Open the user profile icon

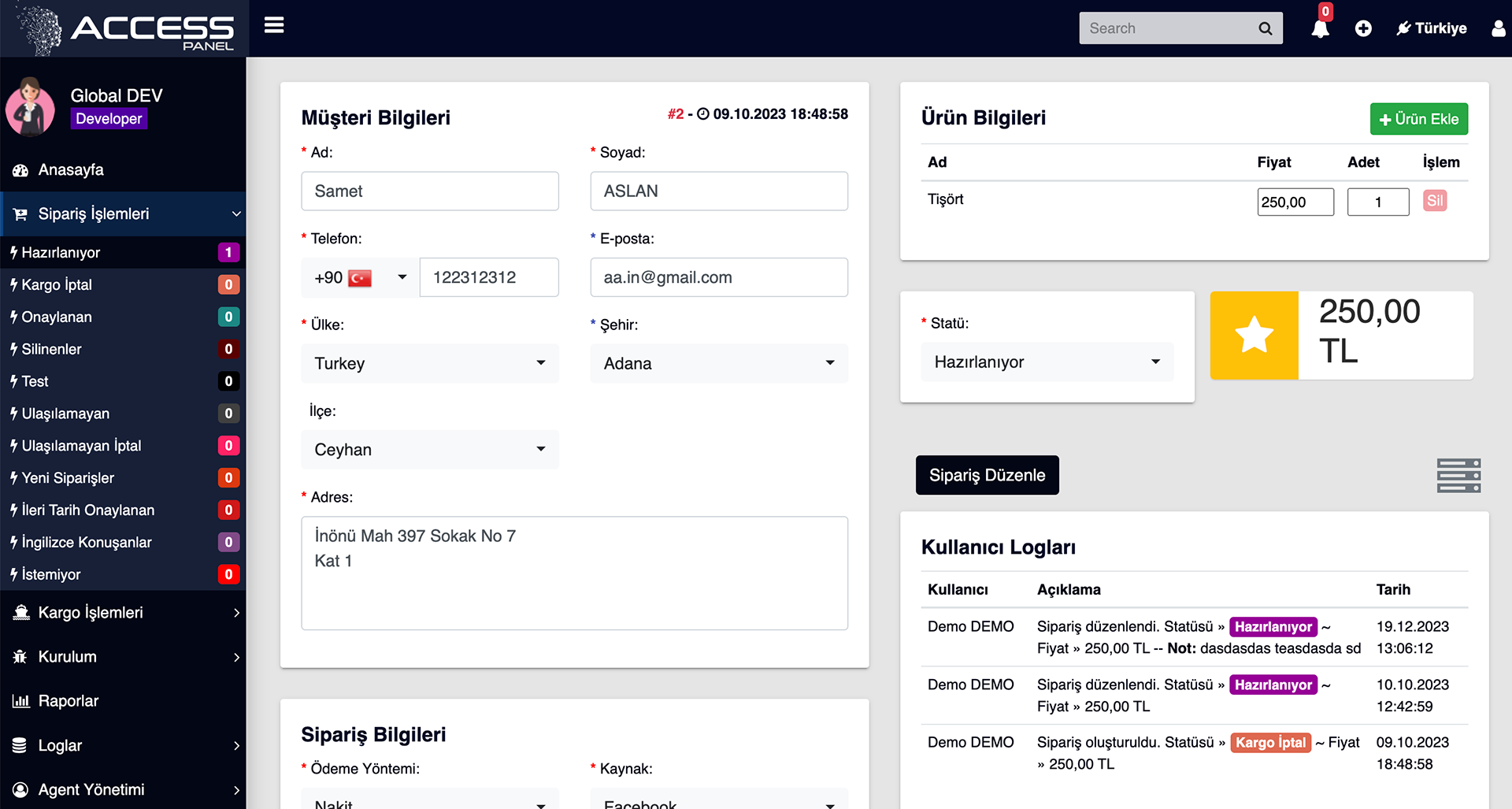1498,28
